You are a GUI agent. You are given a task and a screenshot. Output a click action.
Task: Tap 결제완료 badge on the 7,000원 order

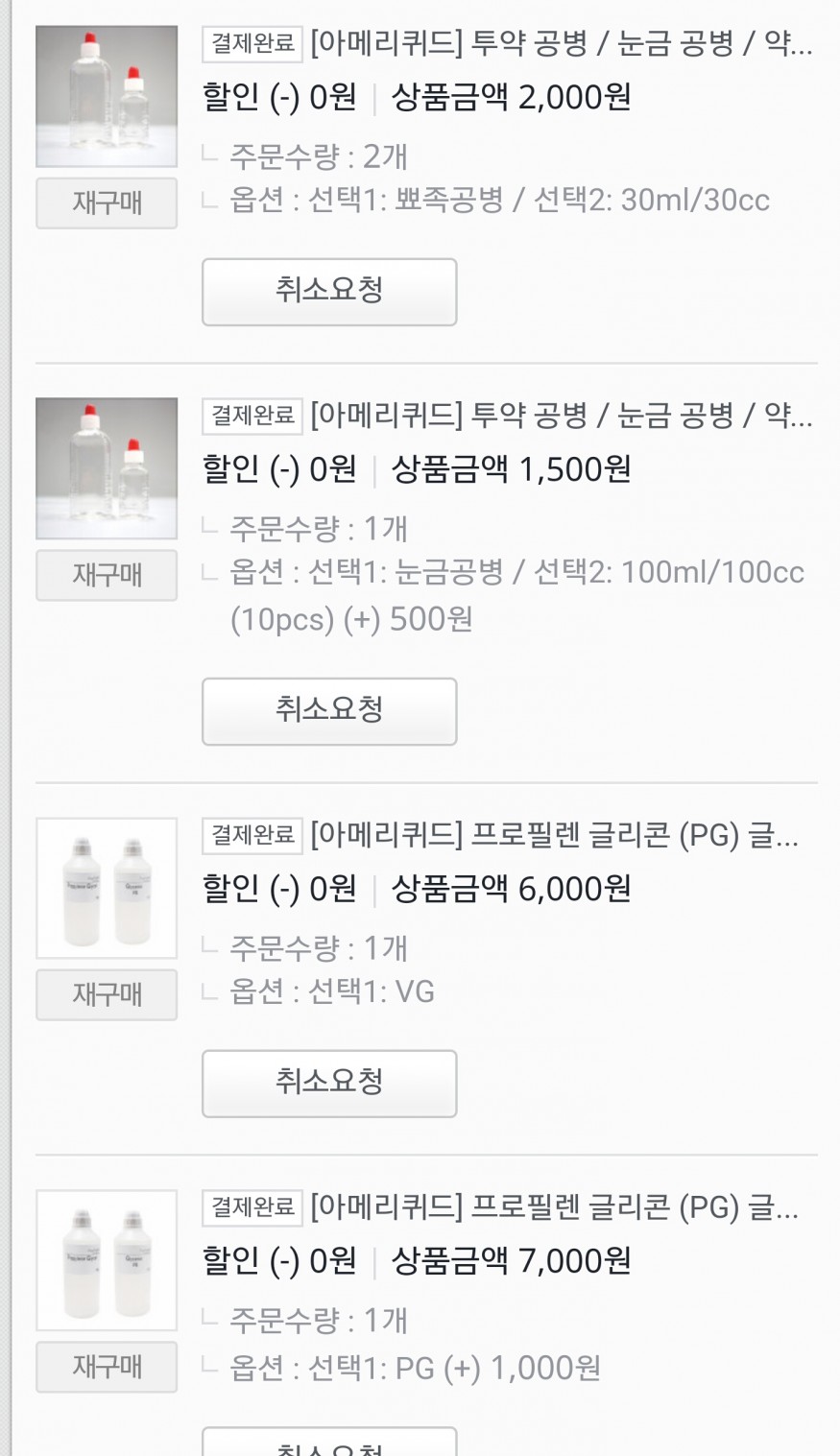[252, 1207]
